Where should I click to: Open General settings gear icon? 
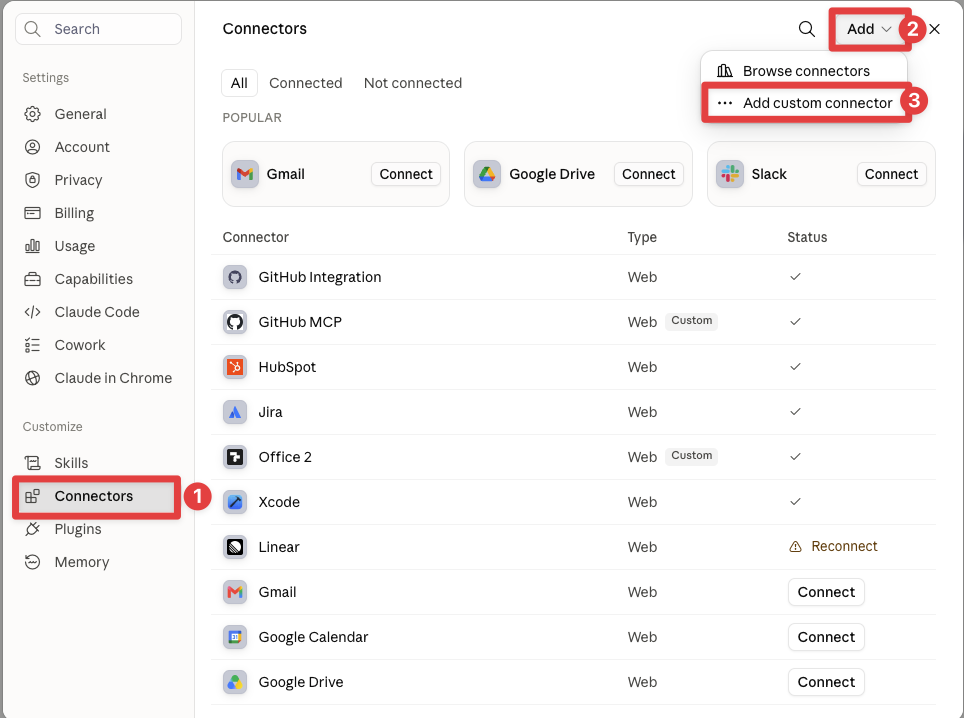[33, 114]
